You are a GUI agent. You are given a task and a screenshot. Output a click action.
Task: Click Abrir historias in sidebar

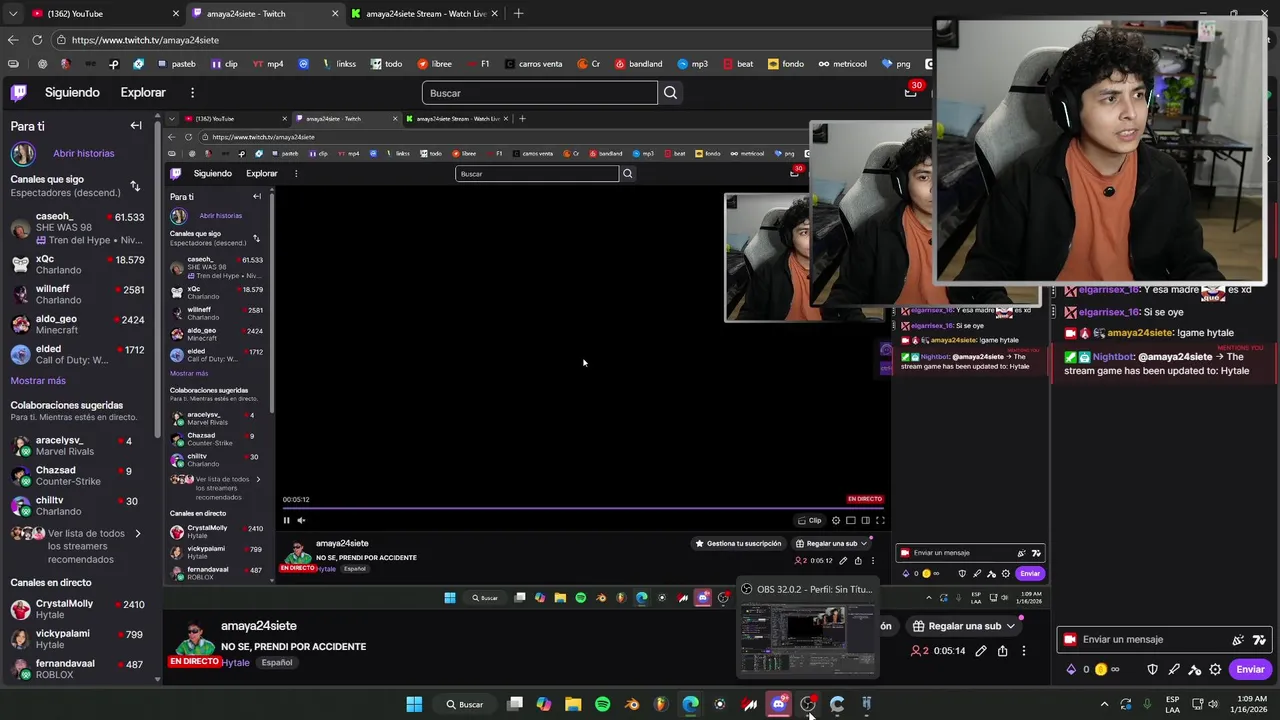coord(84,154)
